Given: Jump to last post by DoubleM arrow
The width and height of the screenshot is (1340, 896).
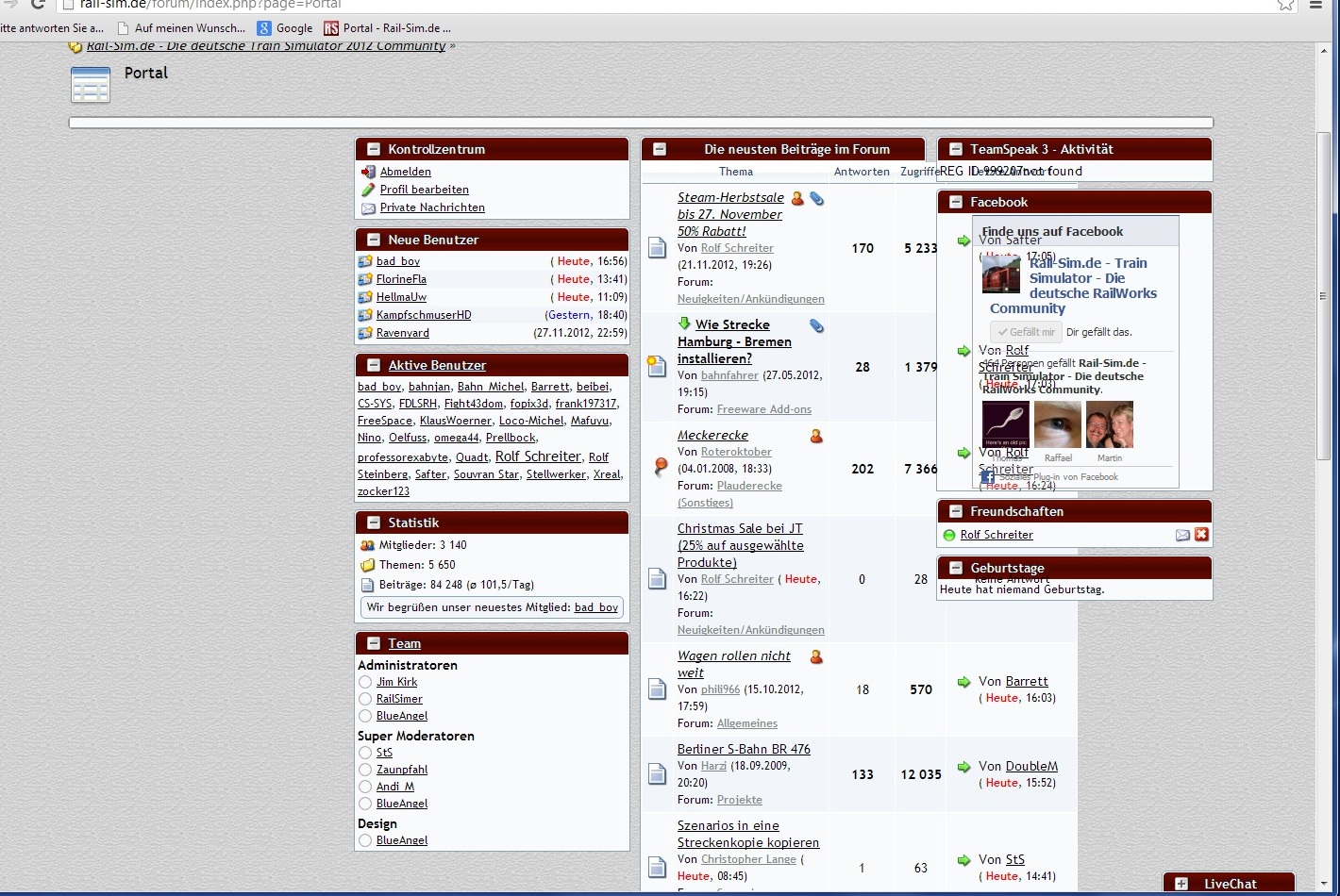Looking at the screenshot, I should [x=963, y=767].
